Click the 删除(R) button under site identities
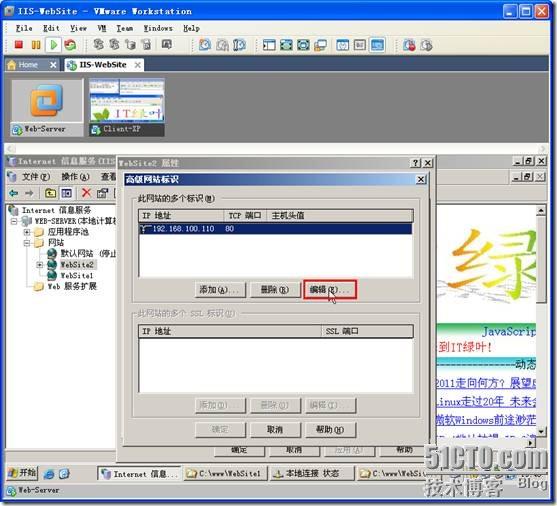The width and height of the screenshot is (557, 506). 275,290
